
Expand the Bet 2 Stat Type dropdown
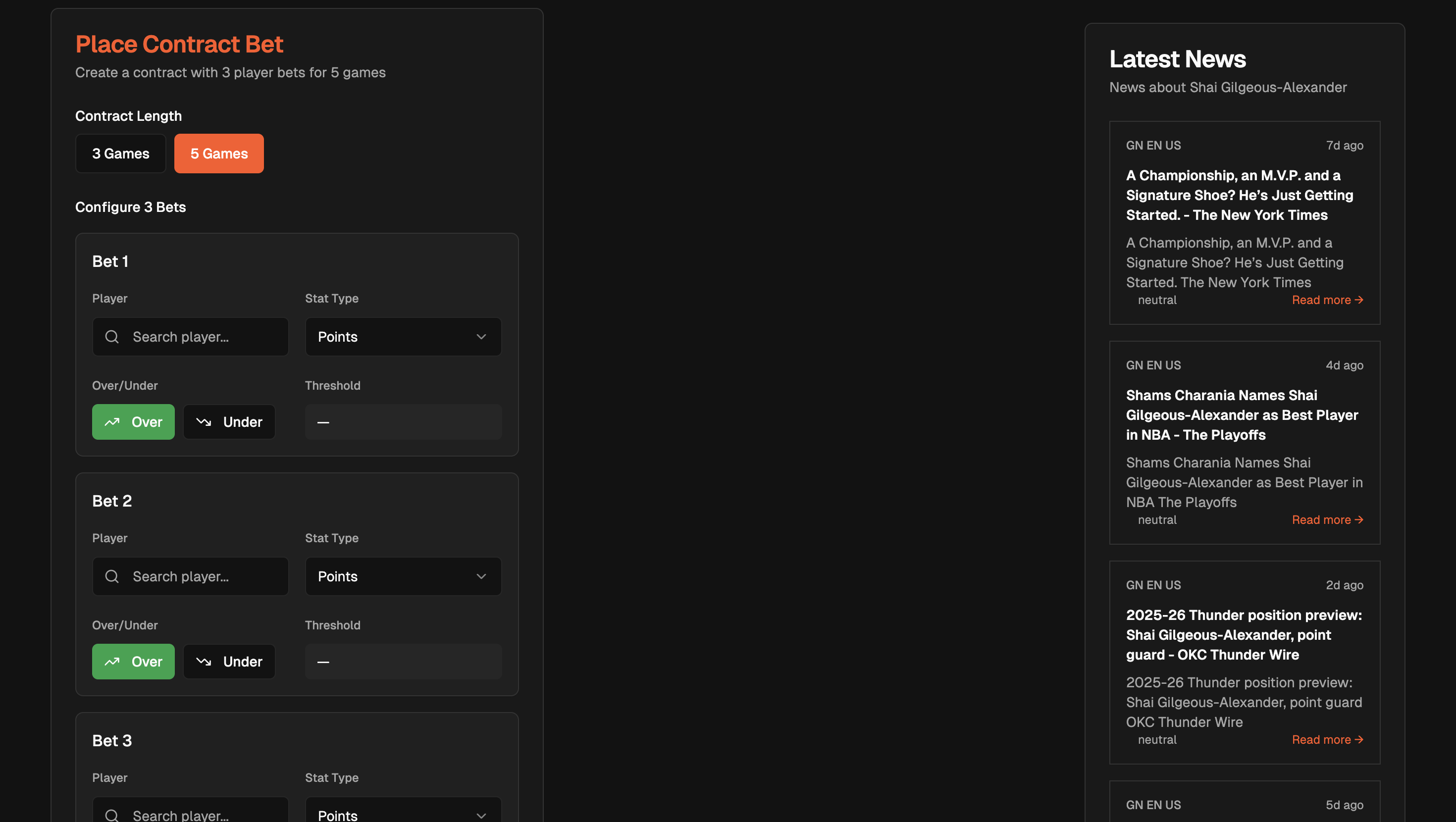coord(403,577)
